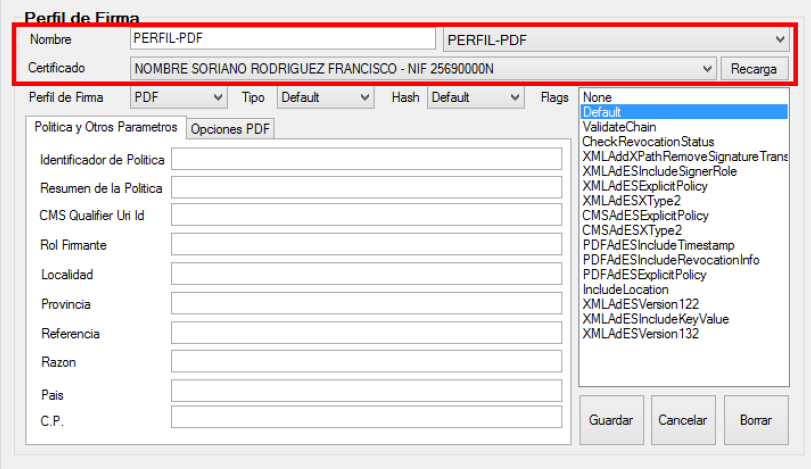The image size is (811, 469).
Task: Select PDFAdESIncludeRevocationInfo flag
Action: pos(684,260)
